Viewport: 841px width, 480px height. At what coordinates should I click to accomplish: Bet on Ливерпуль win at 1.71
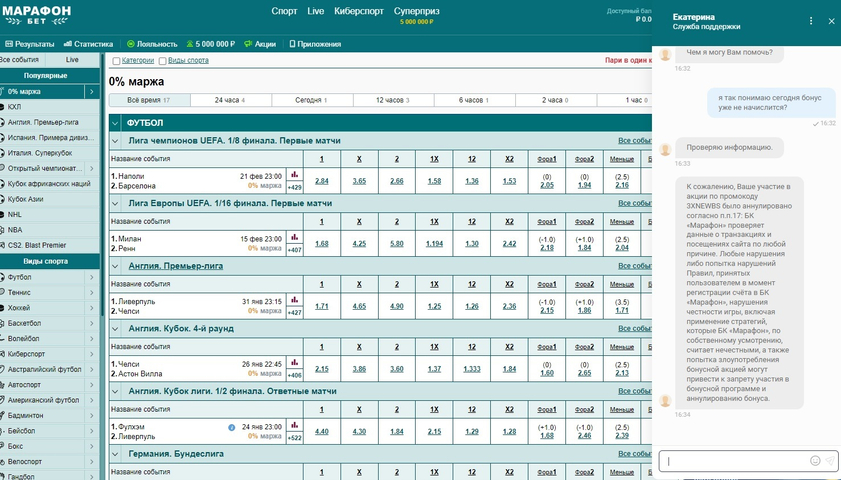pyautogui.click(x=322, y=306)
